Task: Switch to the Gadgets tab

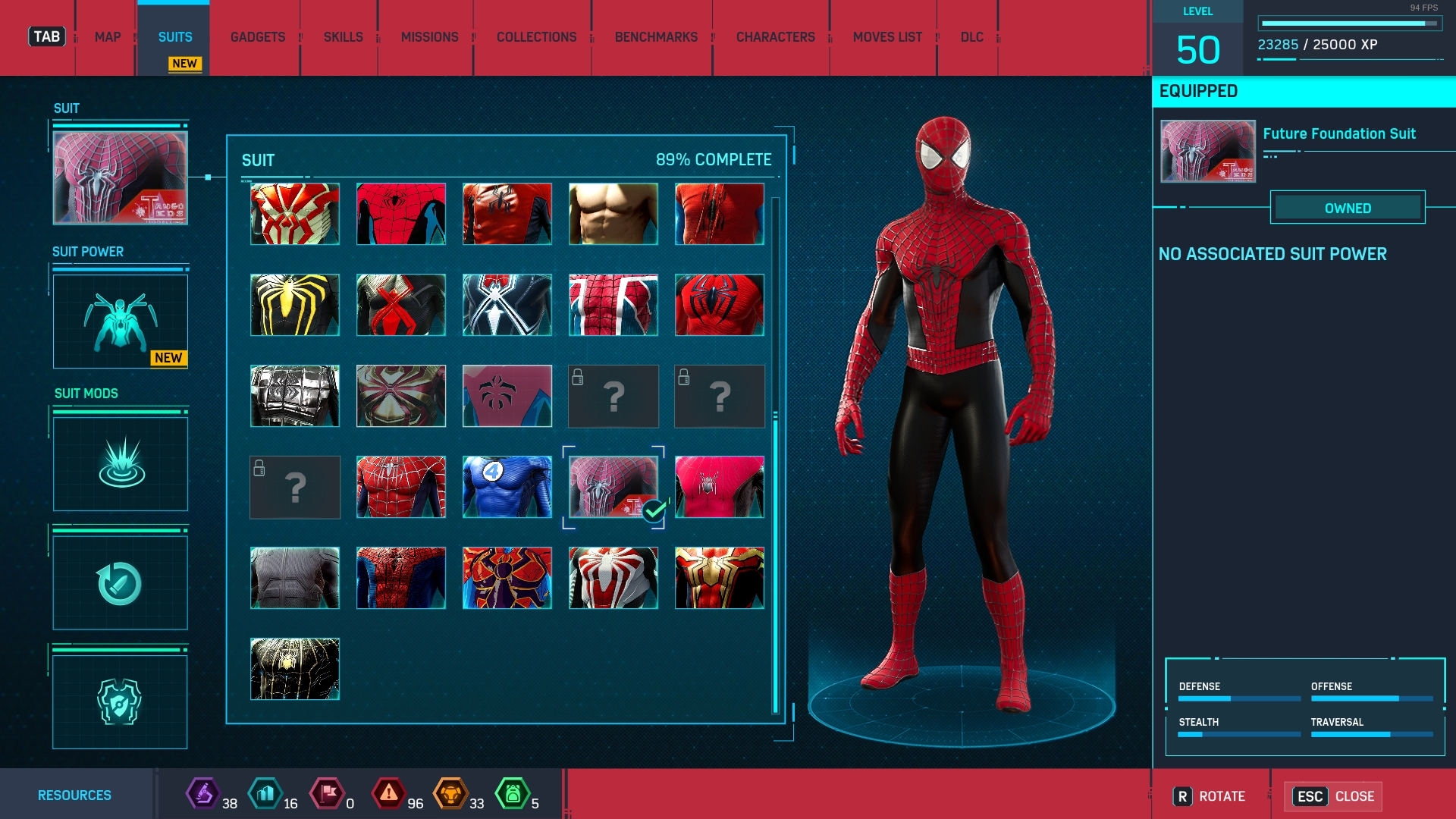Action: 258,37
